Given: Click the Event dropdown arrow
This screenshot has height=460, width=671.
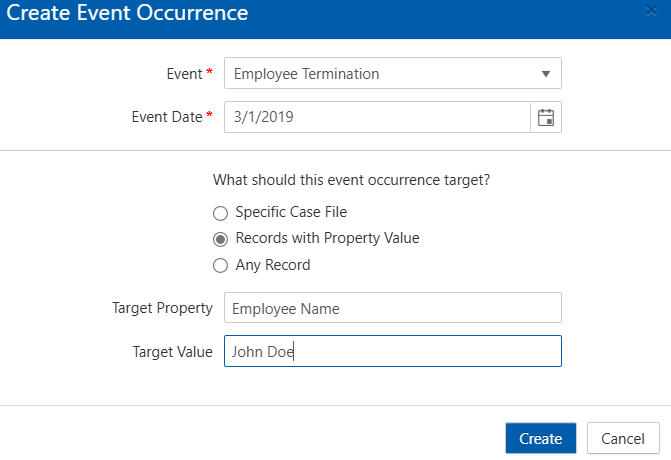Looking at the screenshot, I should [545, 74].
